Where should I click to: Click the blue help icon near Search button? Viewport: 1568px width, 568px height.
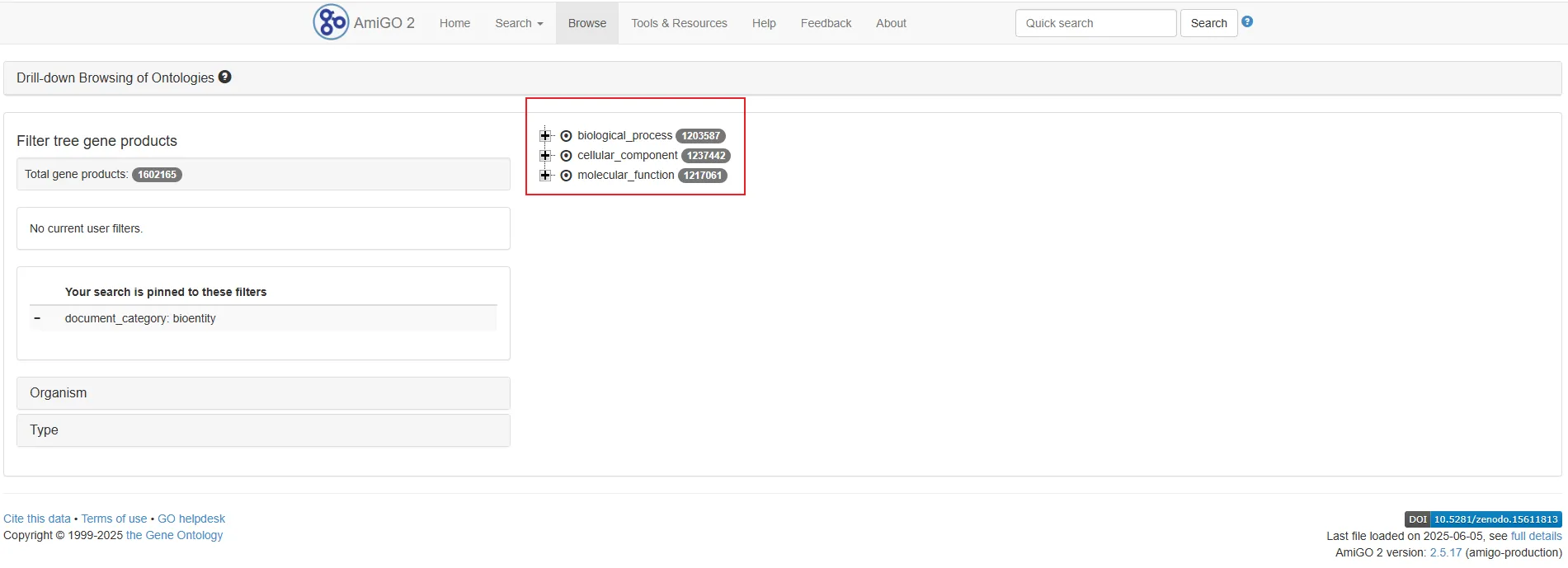tap(1247, 21)
